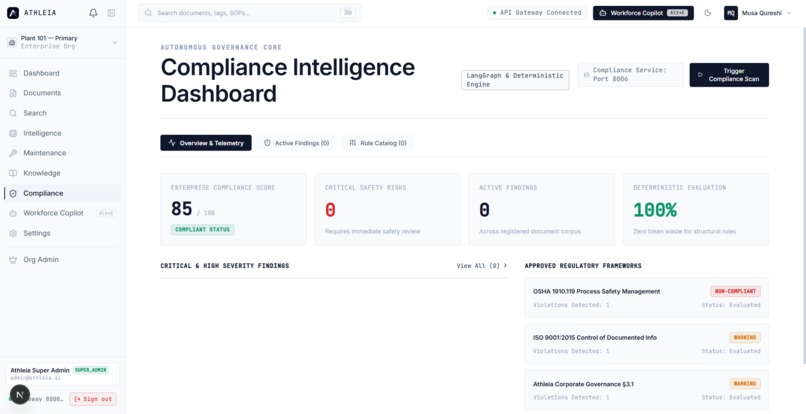Click the Org Admin crown icon
The image size is (806, 414).
[13, 260]
